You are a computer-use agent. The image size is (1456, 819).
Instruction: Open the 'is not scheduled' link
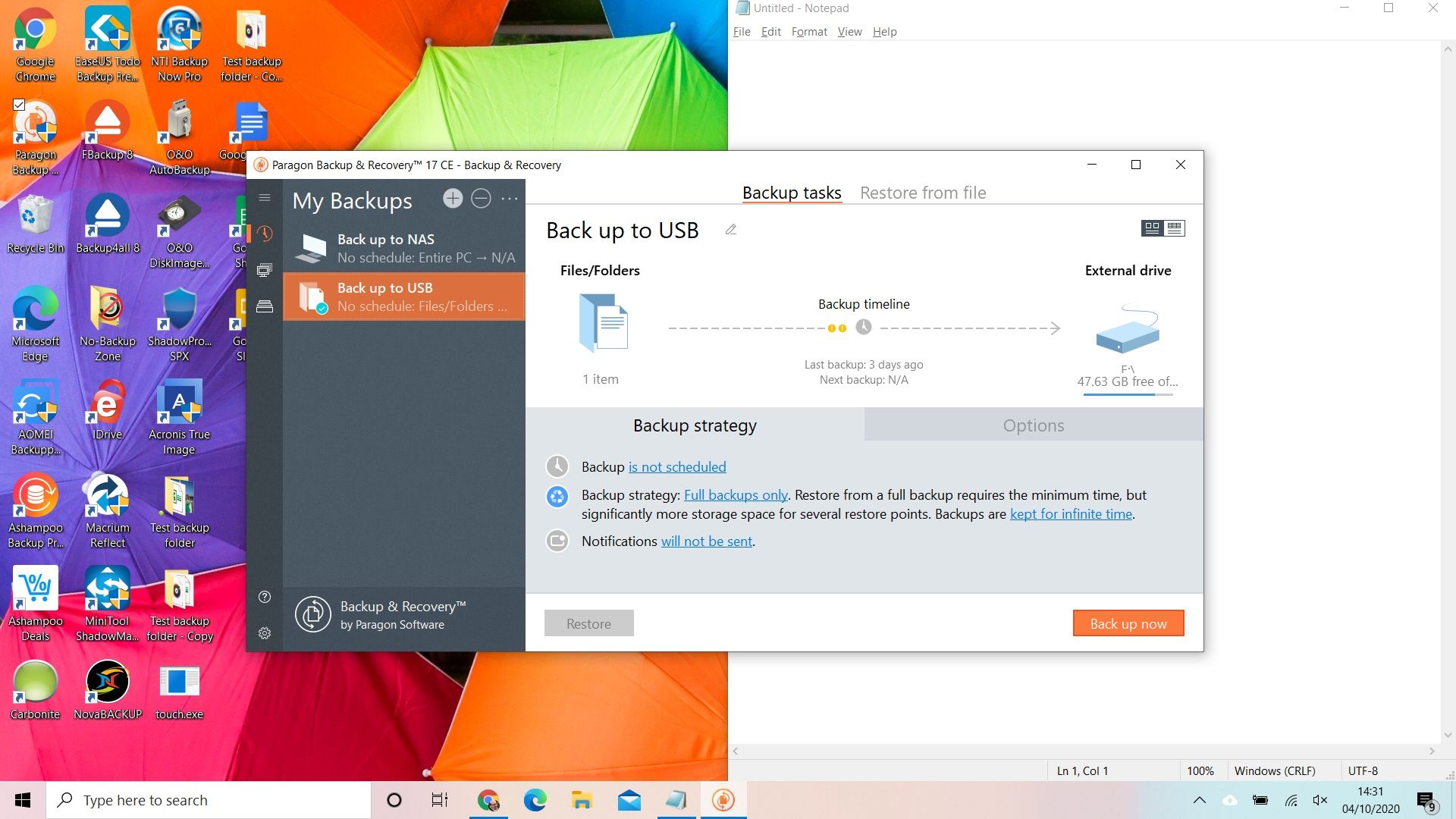coord(677,466)
